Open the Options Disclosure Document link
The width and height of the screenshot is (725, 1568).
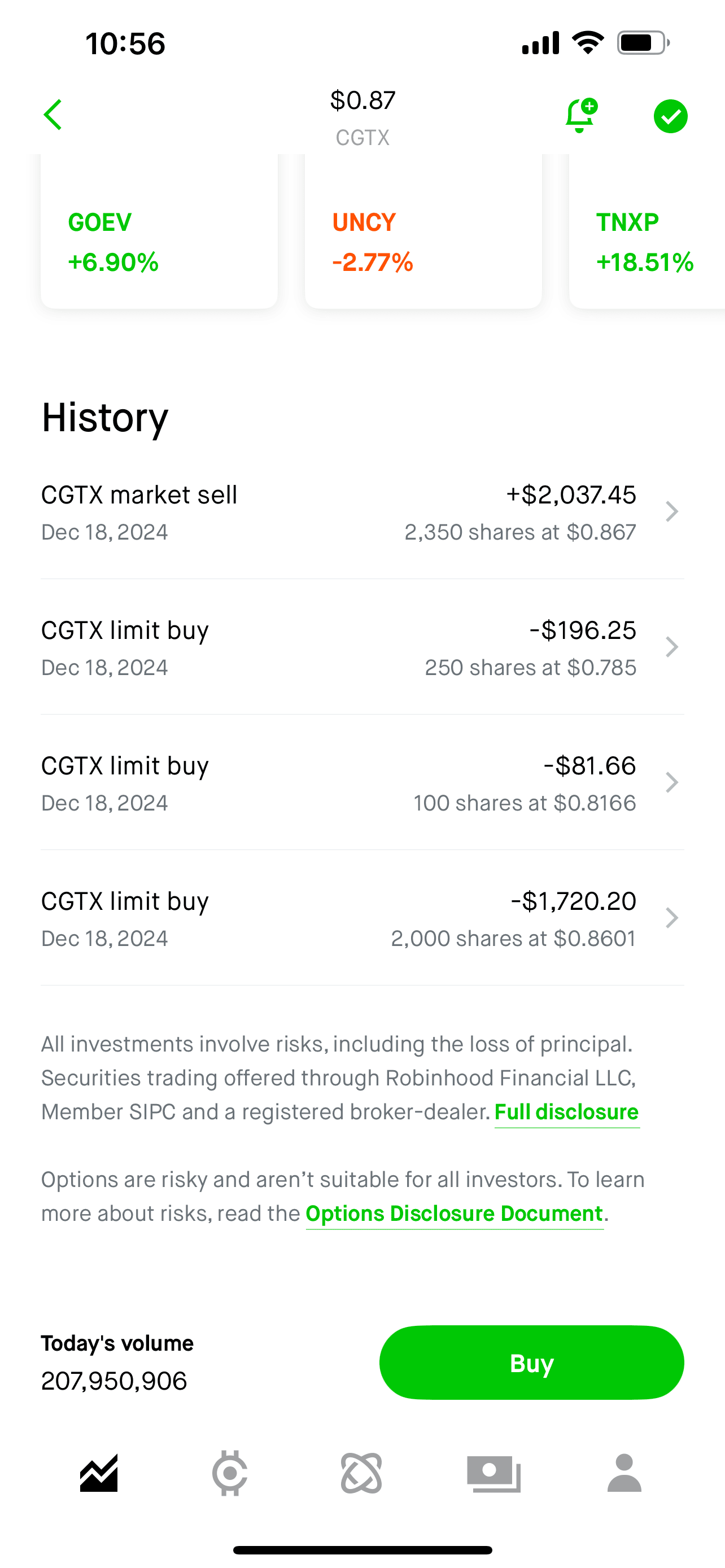[x=454, y=1214]
